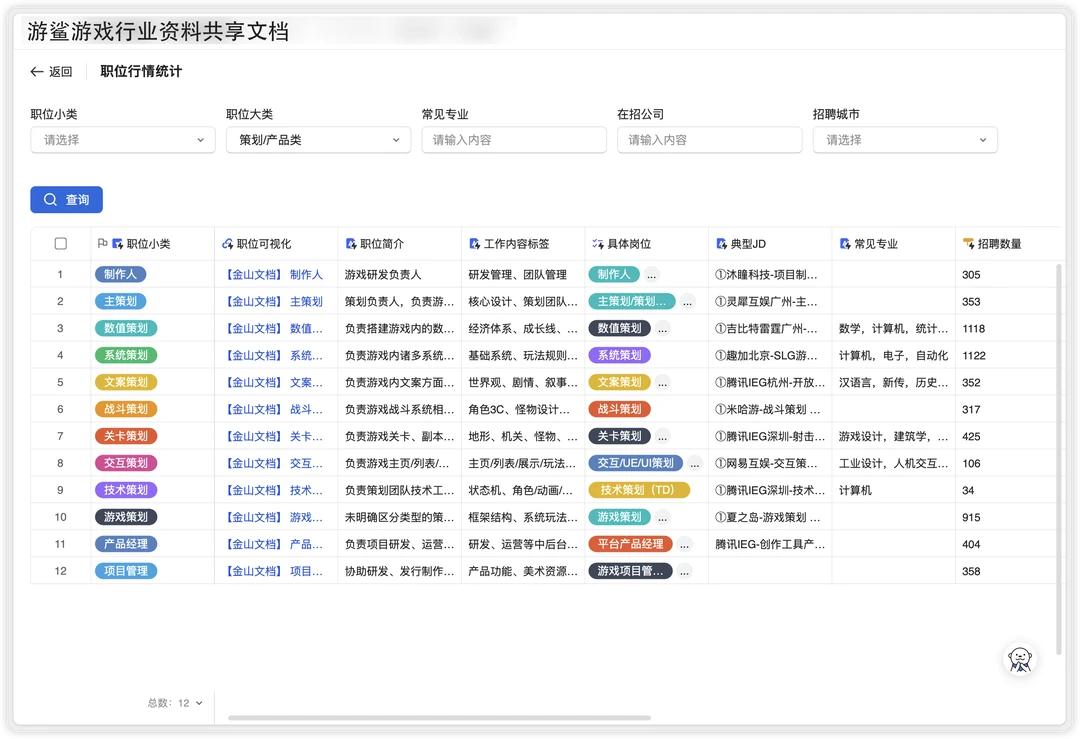Viewport: 1080px width, 739px height.
Task: Expand the ellipsis next to 平台产品经理 tag
Action: 684,544
